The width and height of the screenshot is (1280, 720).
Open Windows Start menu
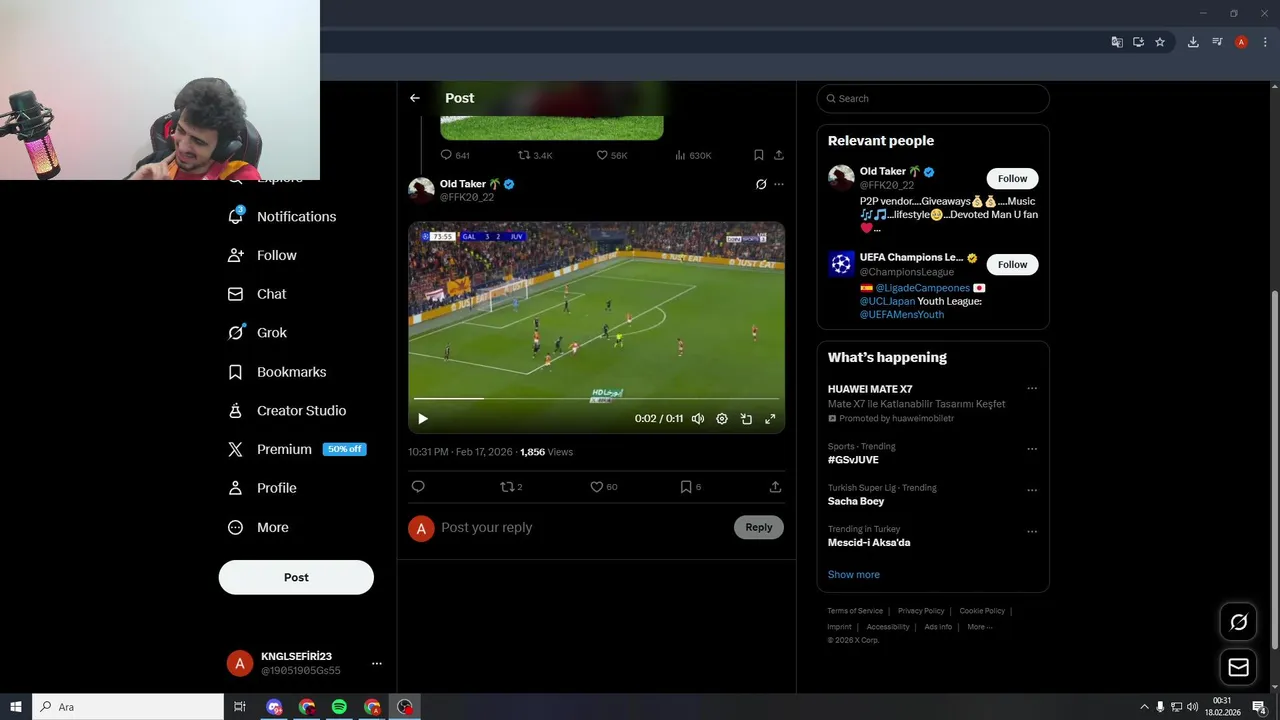tap(16, 707)
